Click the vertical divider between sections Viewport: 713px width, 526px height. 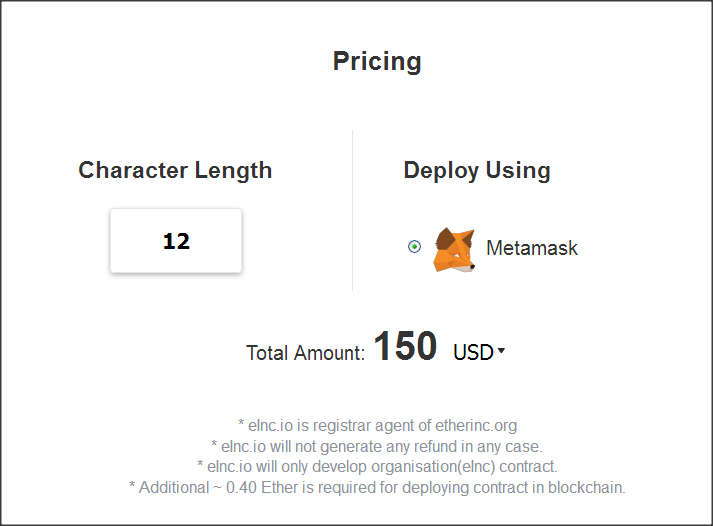tap(352, 210)
